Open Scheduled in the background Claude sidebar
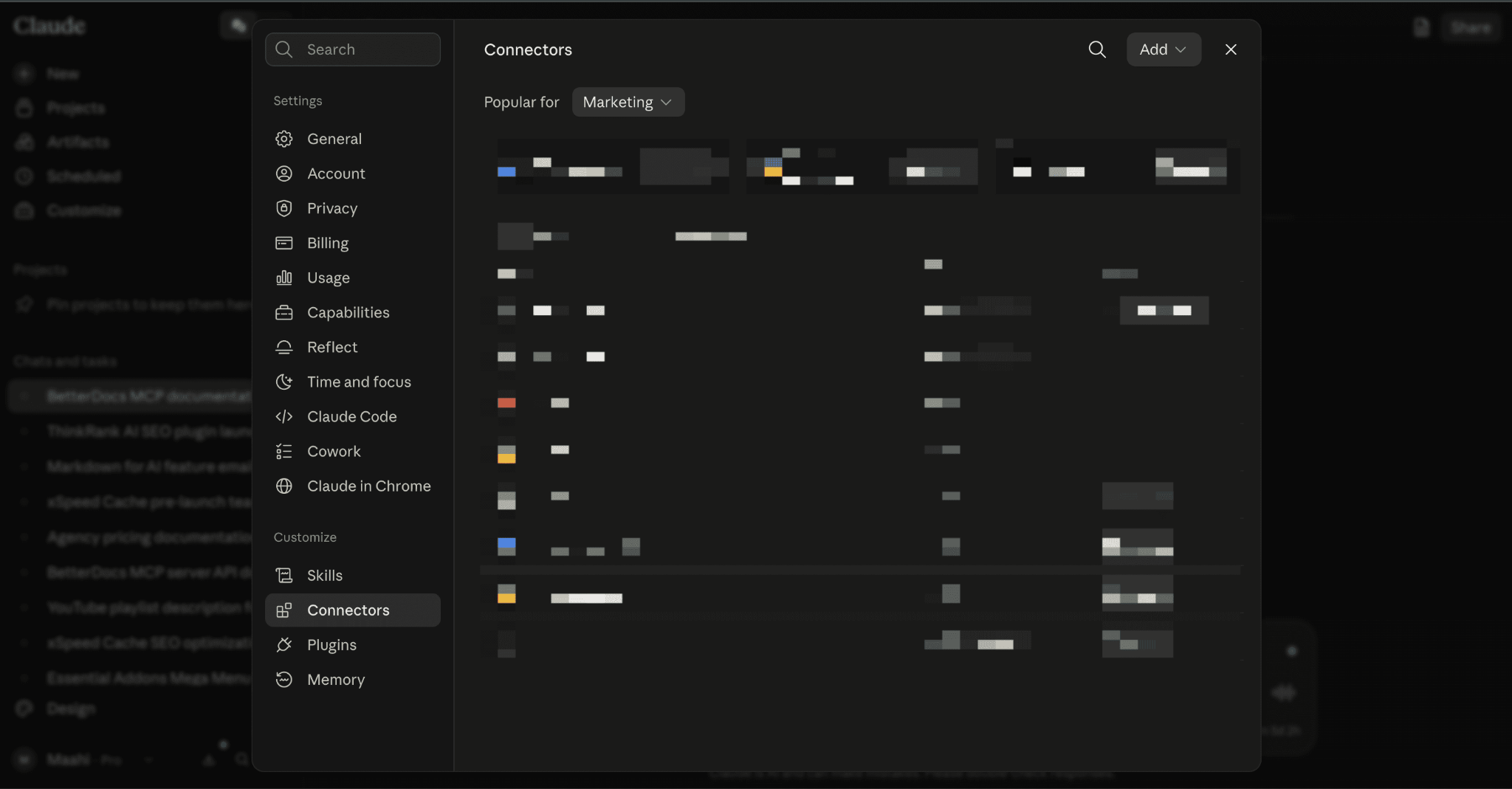The image size is (1512, 789). [x=83, y=176]
